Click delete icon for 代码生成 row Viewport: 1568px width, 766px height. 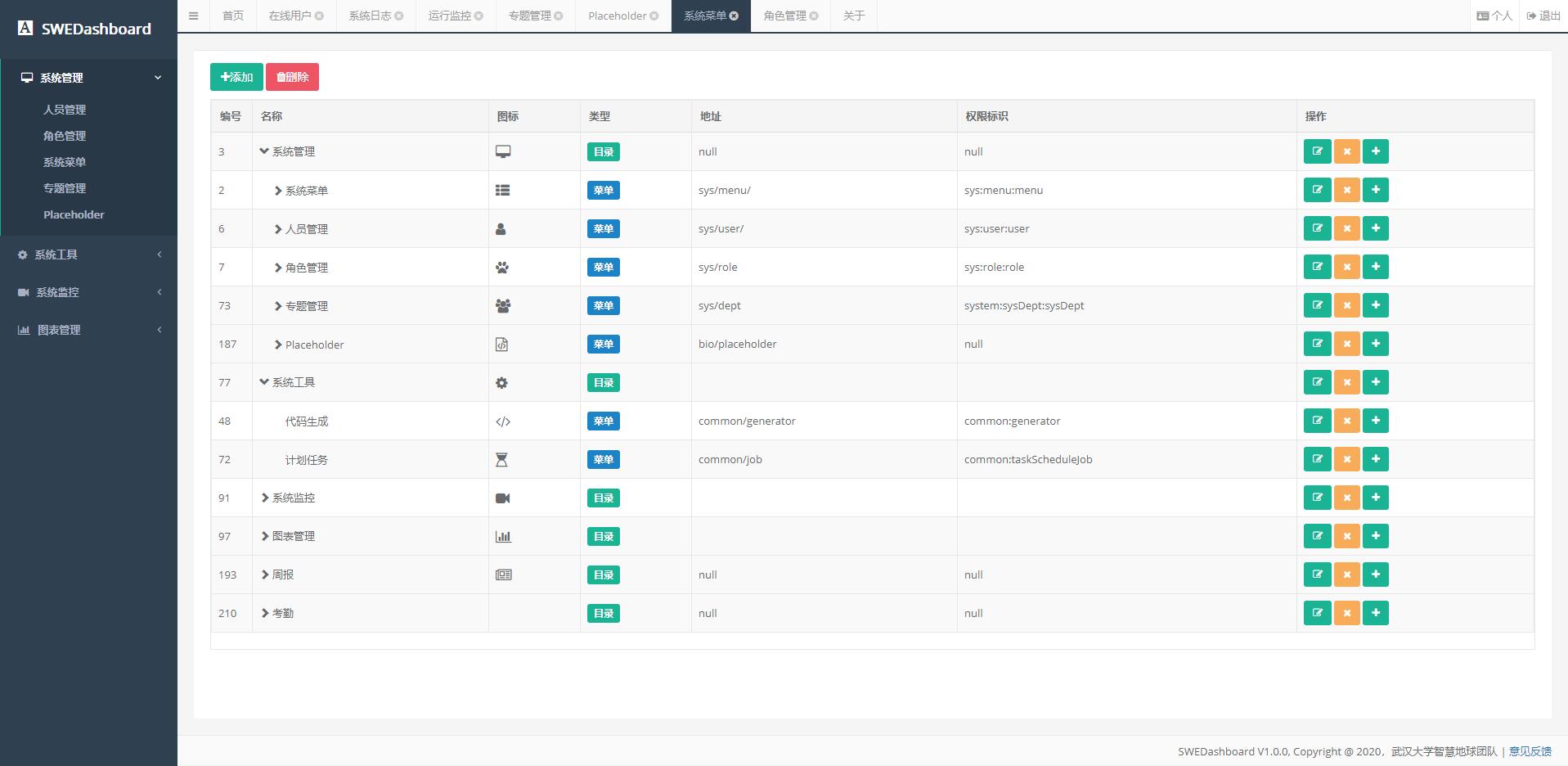1346,421
